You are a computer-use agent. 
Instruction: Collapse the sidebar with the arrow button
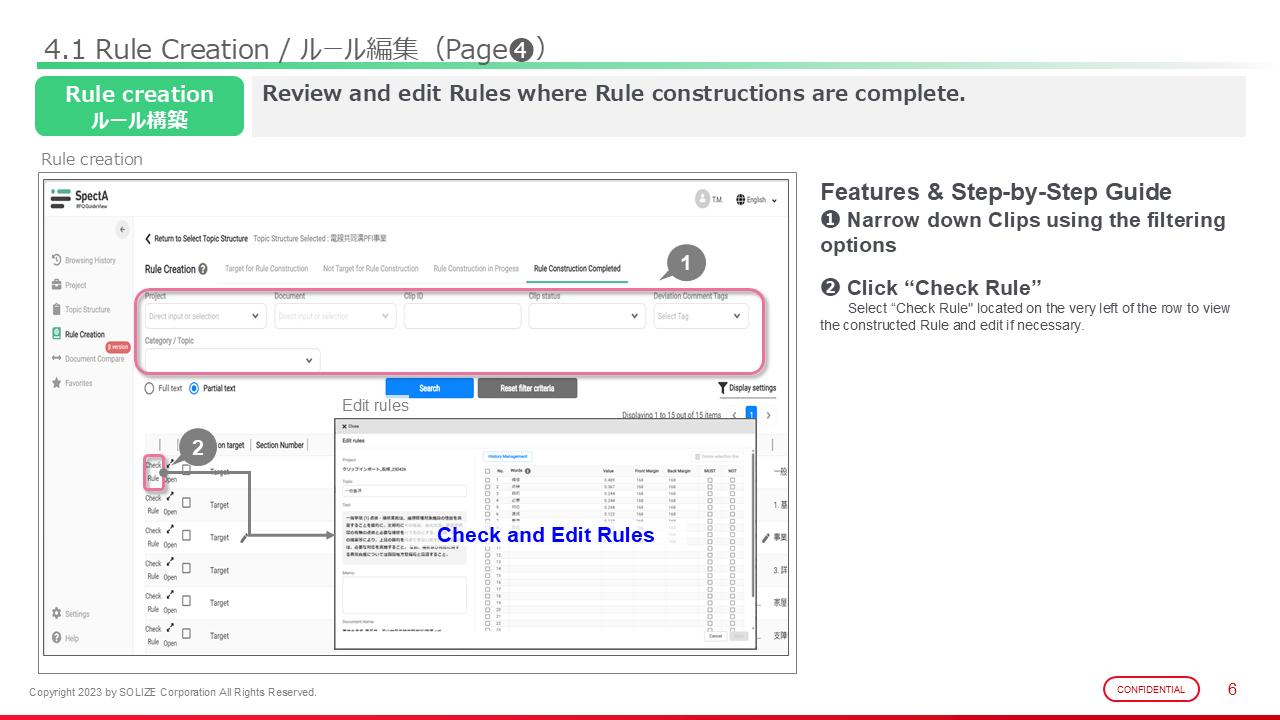click(x=122, y=230)
